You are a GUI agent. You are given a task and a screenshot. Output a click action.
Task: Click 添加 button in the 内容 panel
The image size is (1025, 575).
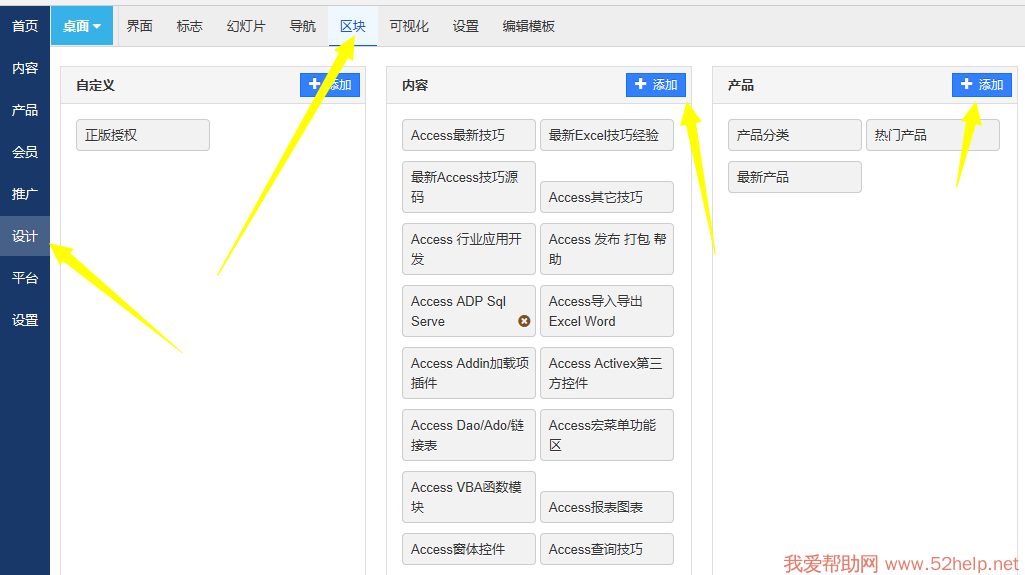pyautogui.click(x=656, y=85)
